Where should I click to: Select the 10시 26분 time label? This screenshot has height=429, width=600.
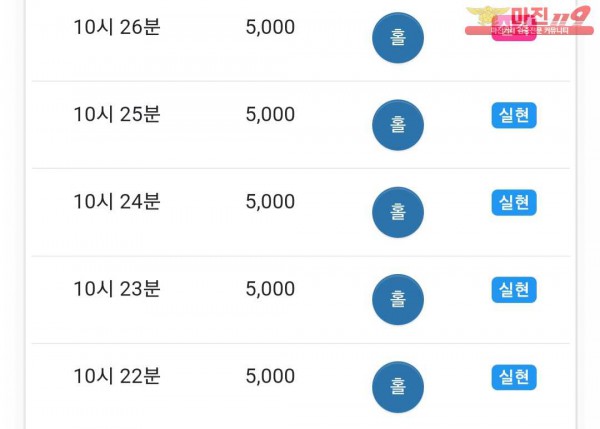point(117,27)
